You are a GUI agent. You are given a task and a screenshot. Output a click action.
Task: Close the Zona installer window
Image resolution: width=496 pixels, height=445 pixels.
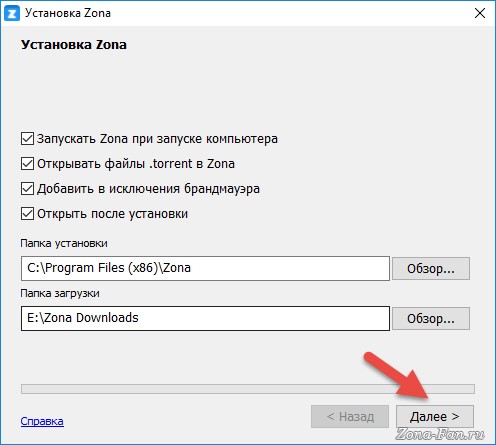click(x=480, y=13)
